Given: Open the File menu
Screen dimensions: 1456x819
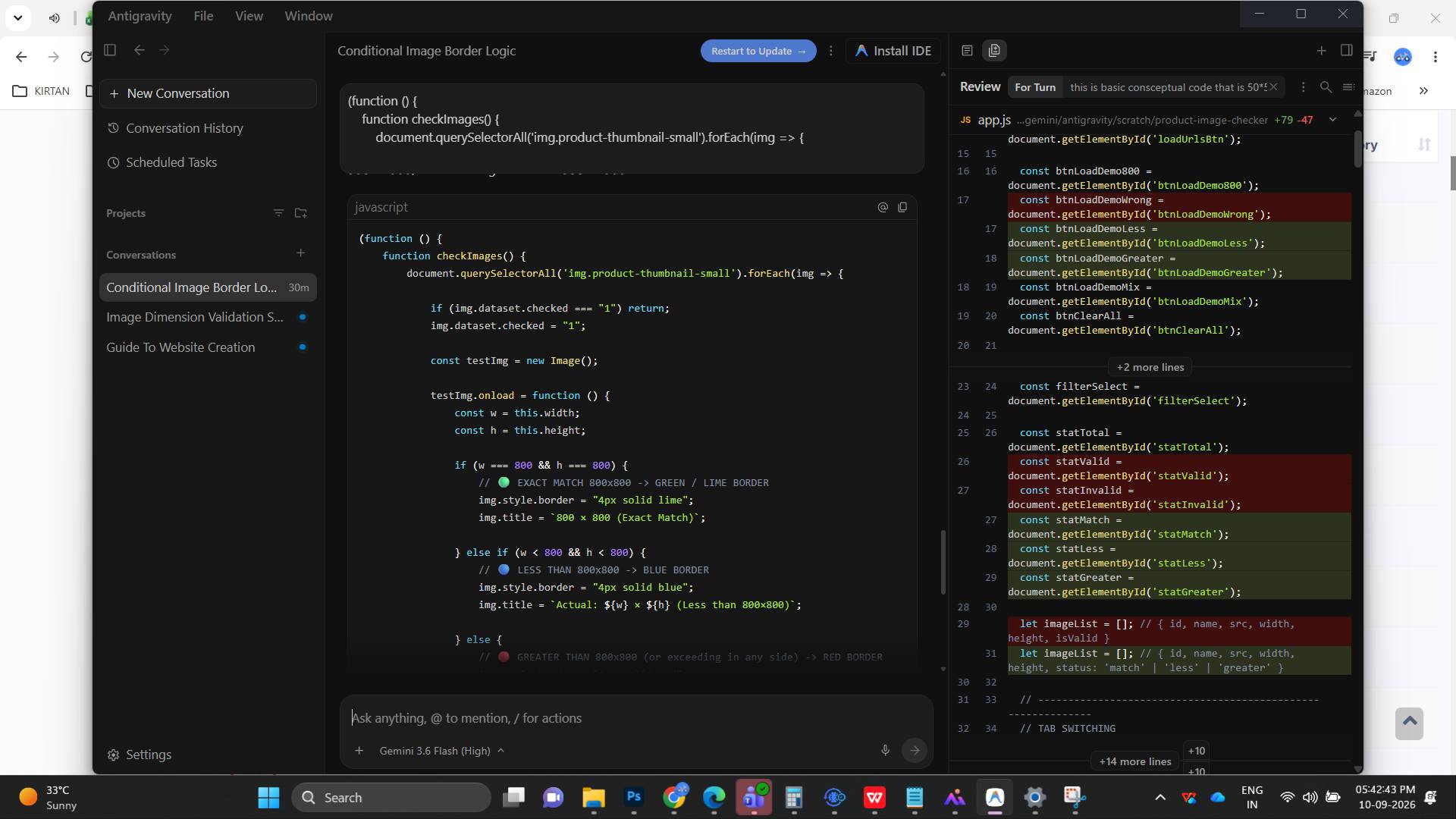Looking at the screenshot, I should click(203, 16).
